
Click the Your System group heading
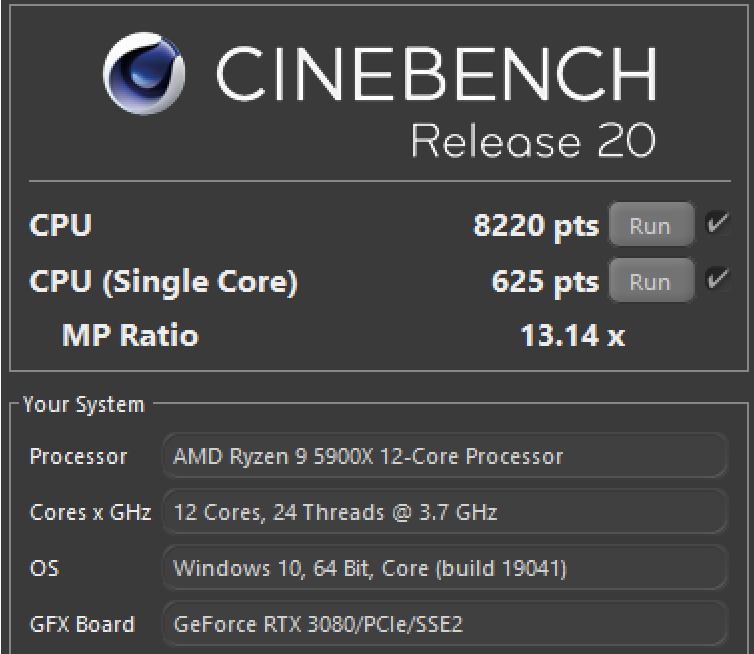pyautogui.click(x=84, y=404)
